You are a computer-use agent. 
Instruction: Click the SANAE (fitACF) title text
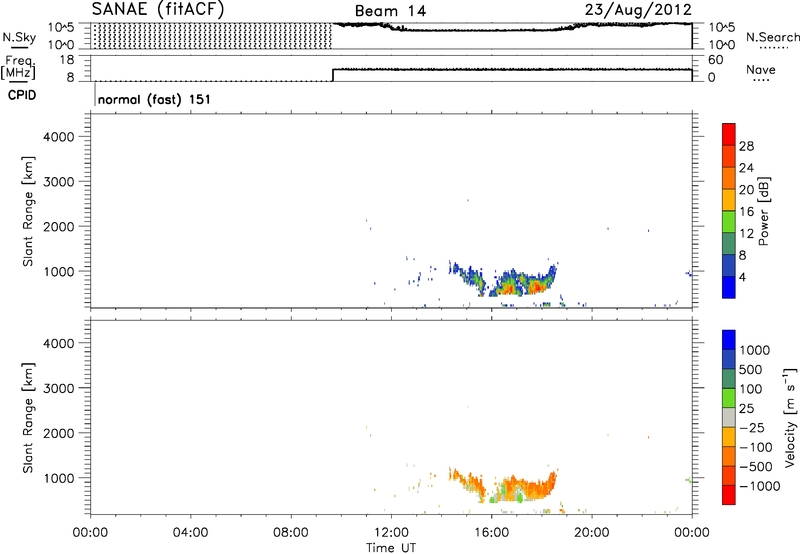[158, 10]
